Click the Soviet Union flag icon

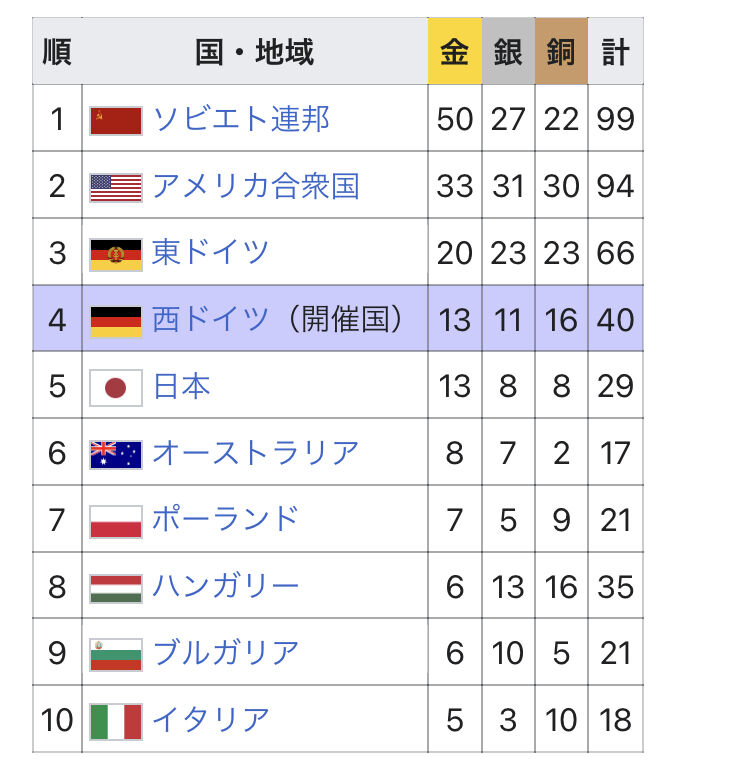click(x=116, y=120)
